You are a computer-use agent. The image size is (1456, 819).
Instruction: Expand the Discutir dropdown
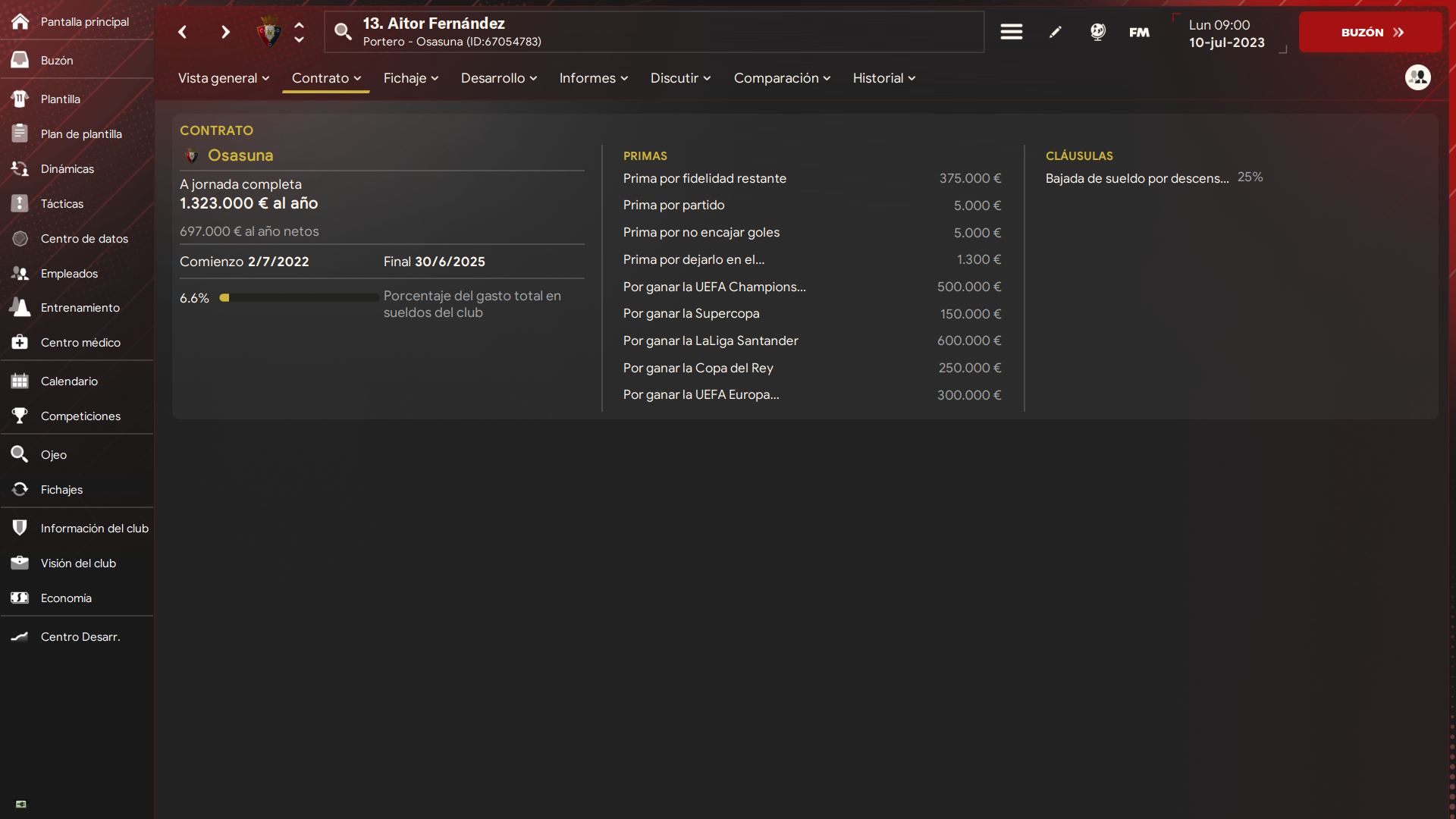tap(680, 78)
